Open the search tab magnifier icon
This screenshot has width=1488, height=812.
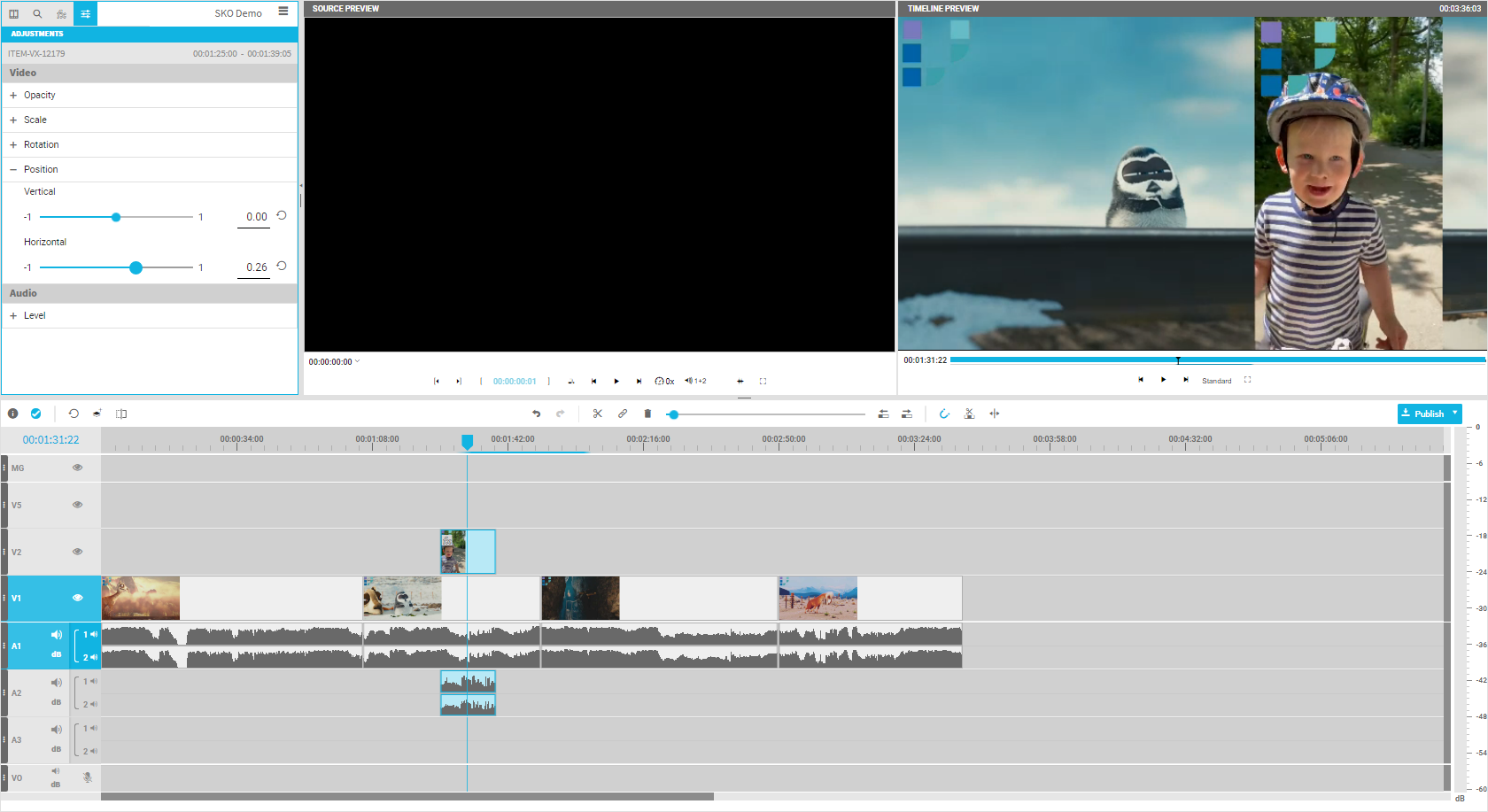[x=37, y=13]
